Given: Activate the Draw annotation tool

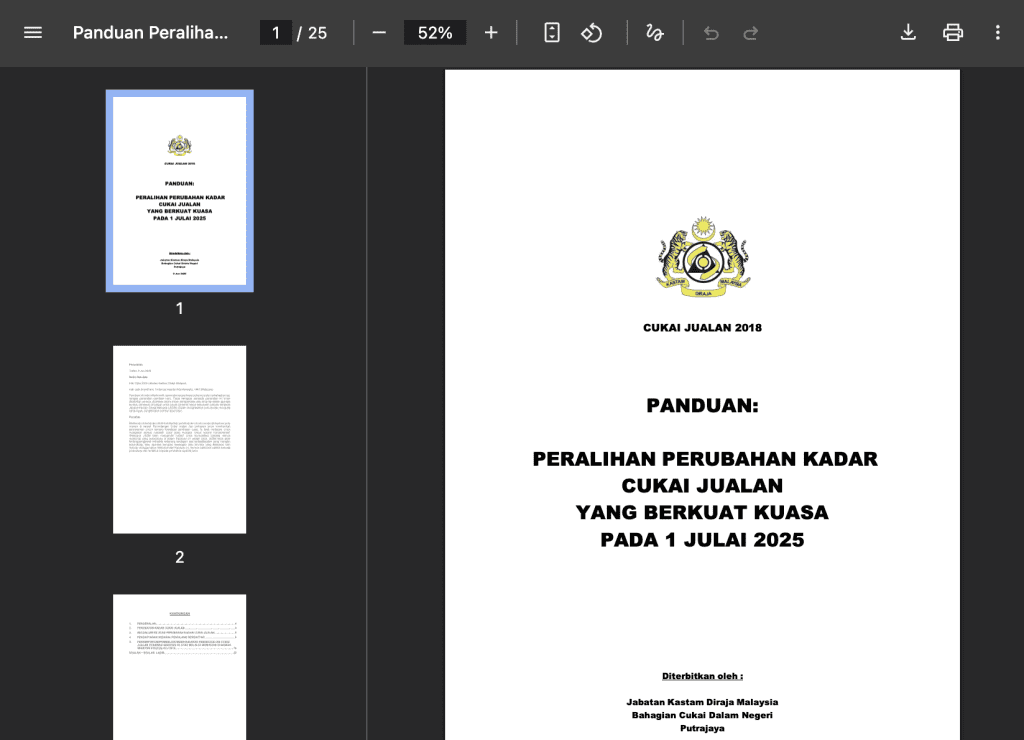Looking at the screenshot, I should pyautogui.click(x=654, y=33).
